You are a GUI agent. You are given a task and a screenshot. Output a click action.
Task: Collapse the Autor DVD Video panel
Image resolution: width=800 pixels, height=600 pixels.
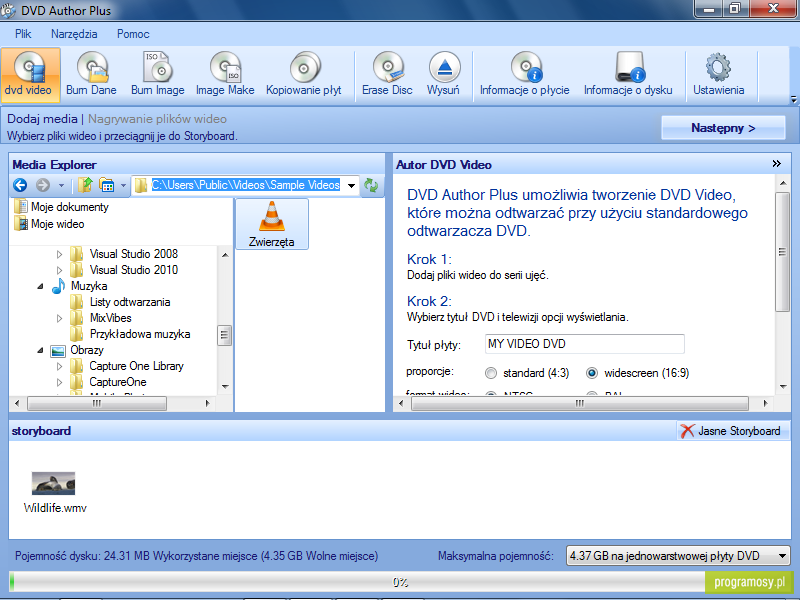[777, 164]
